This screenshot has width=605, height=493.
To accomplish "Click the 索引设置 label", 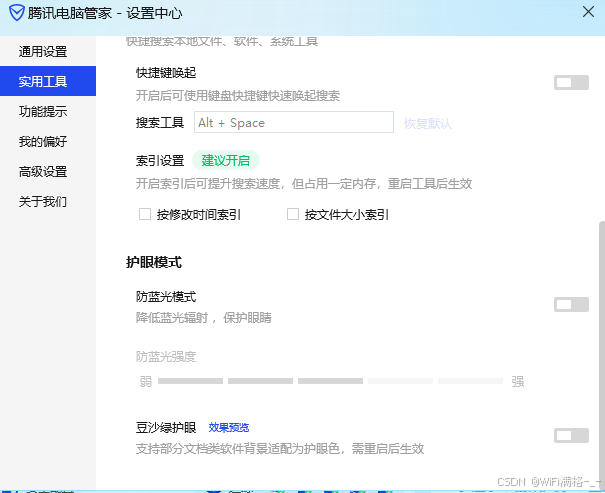I will point(160,160).
